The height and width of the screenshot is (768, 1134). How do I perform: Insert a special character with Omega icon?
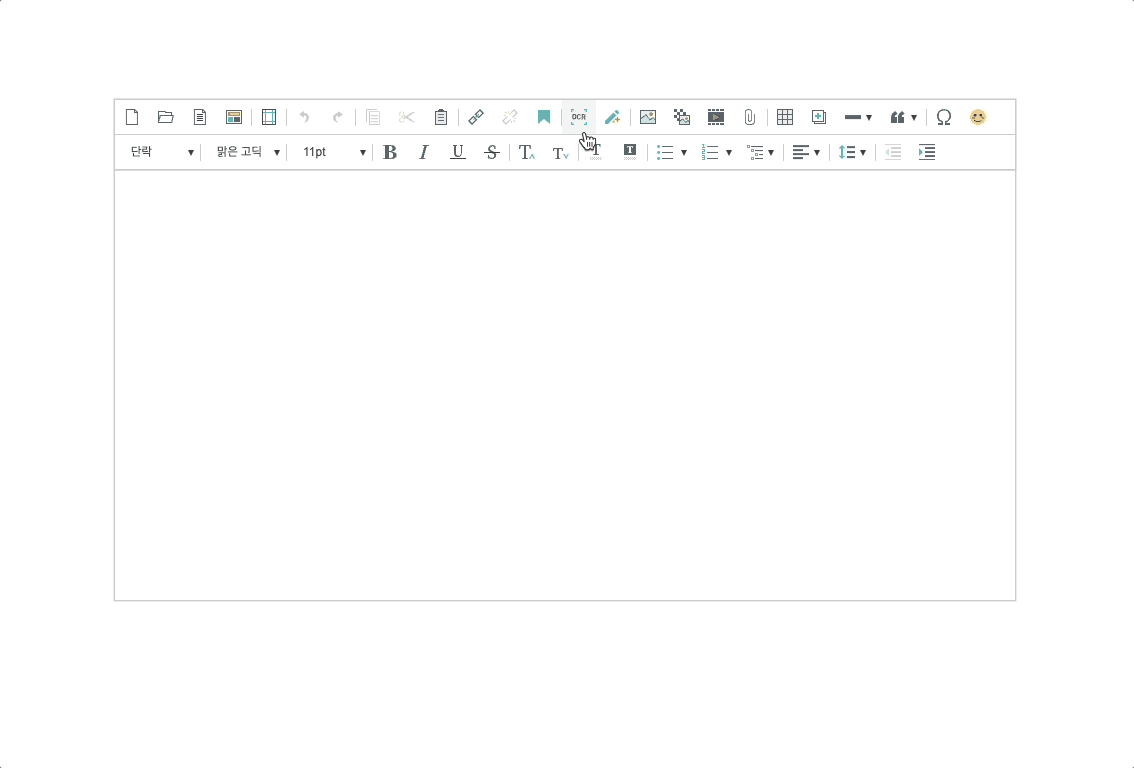pos(943,117)
